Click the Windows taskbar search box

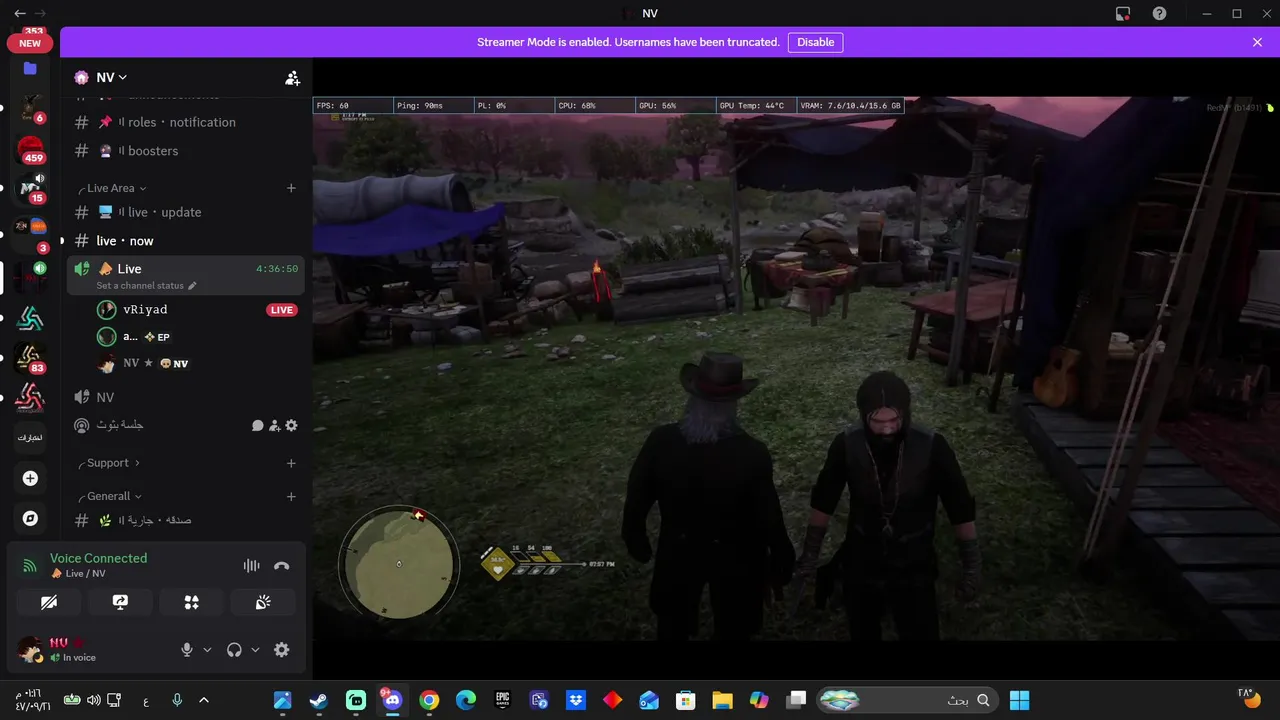pyautogui.click(x=907, y=700)
